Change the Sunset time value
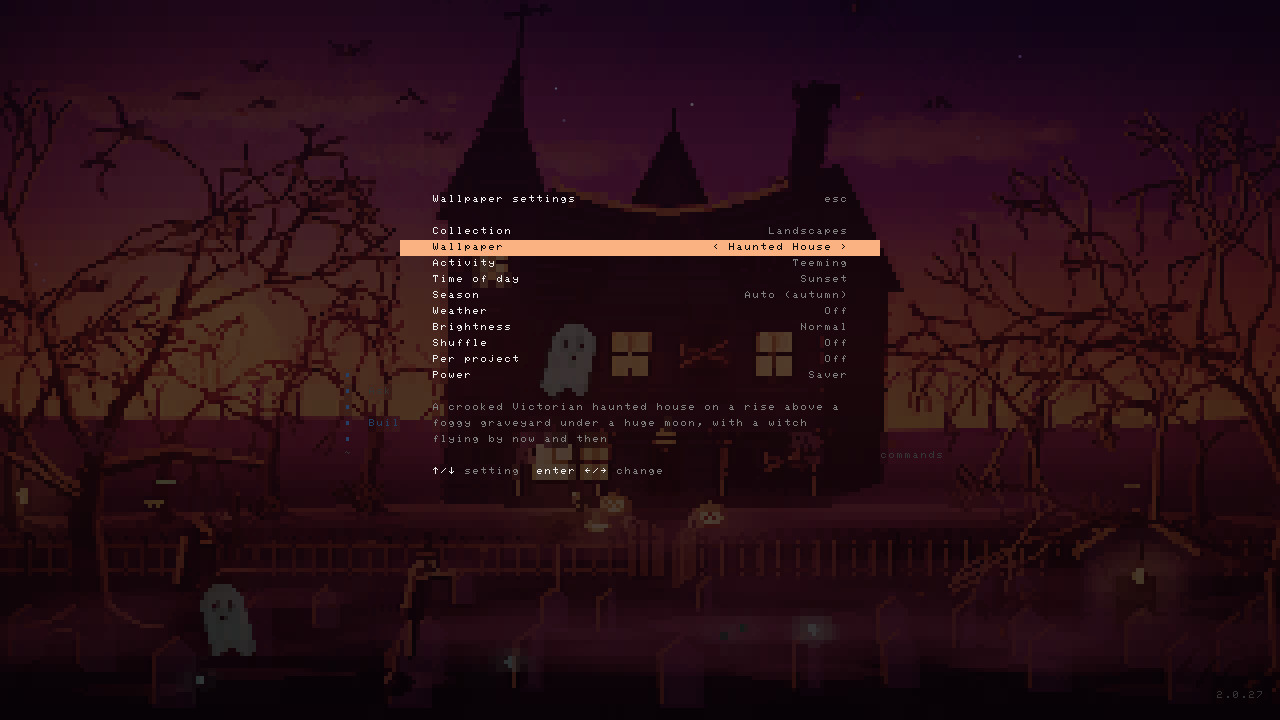 (x=824, y=279)
